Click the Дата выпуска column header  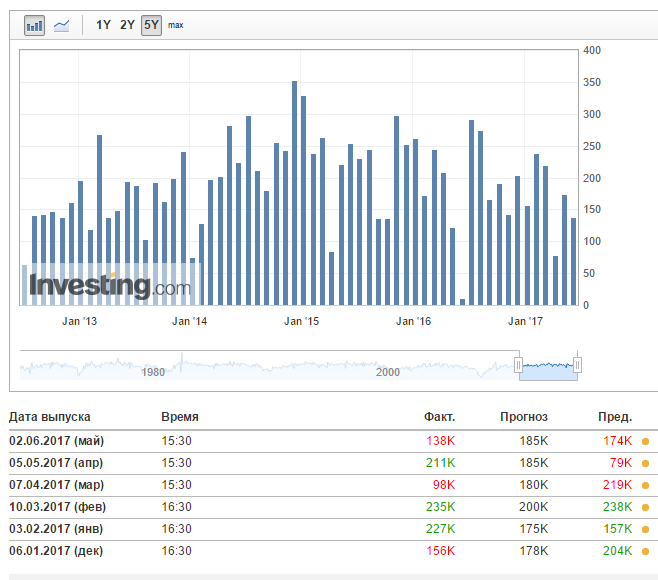[50, 417]
